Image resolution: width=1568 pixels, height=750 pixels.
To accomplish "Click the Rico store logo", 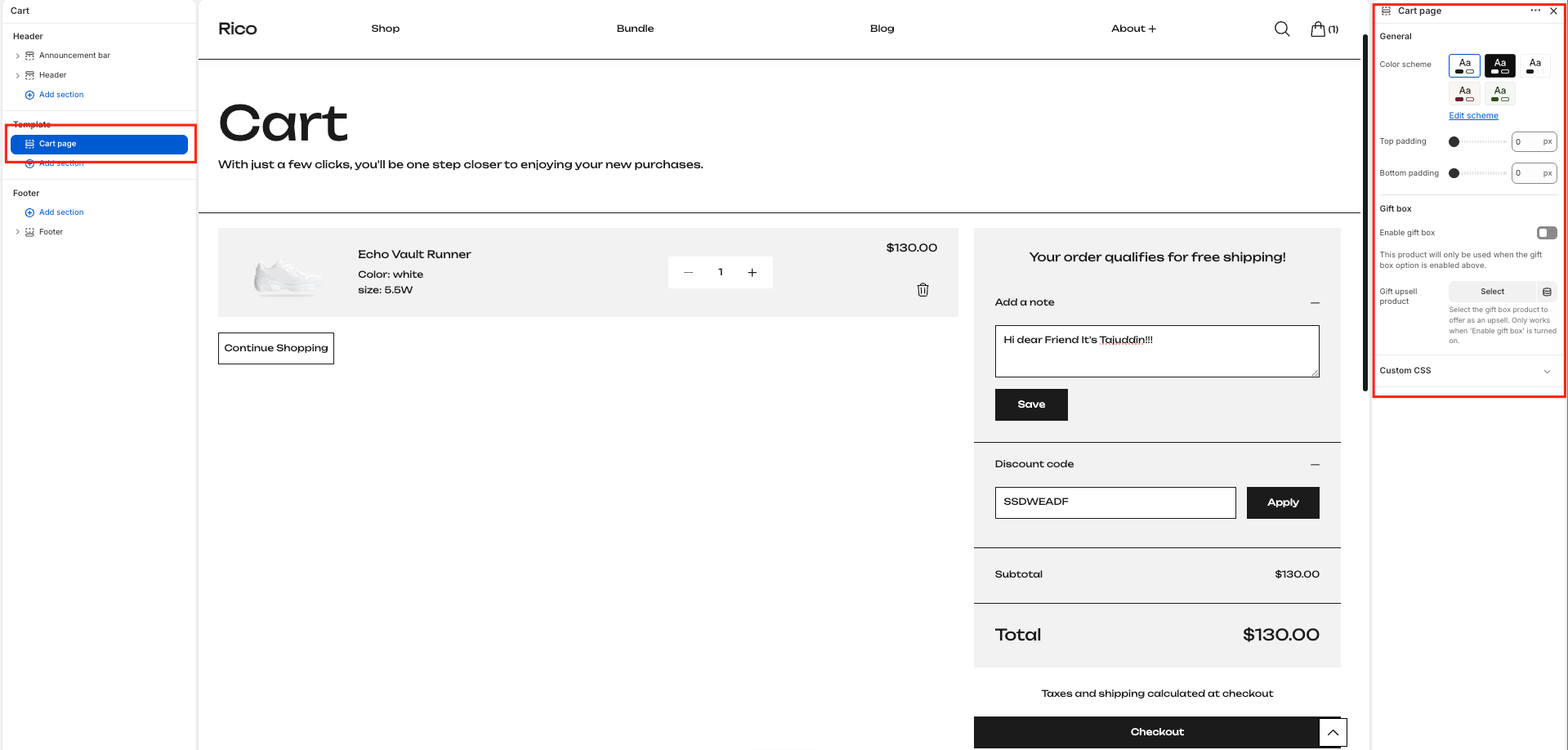I will pyautogui.click(x=238, y=29).
